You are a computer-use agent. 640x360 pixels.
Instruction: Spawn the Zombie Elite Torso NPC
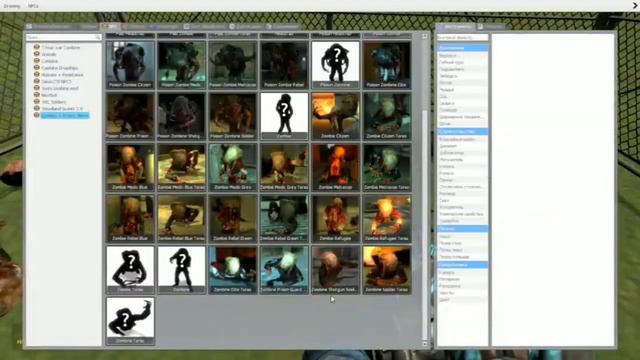233,270
